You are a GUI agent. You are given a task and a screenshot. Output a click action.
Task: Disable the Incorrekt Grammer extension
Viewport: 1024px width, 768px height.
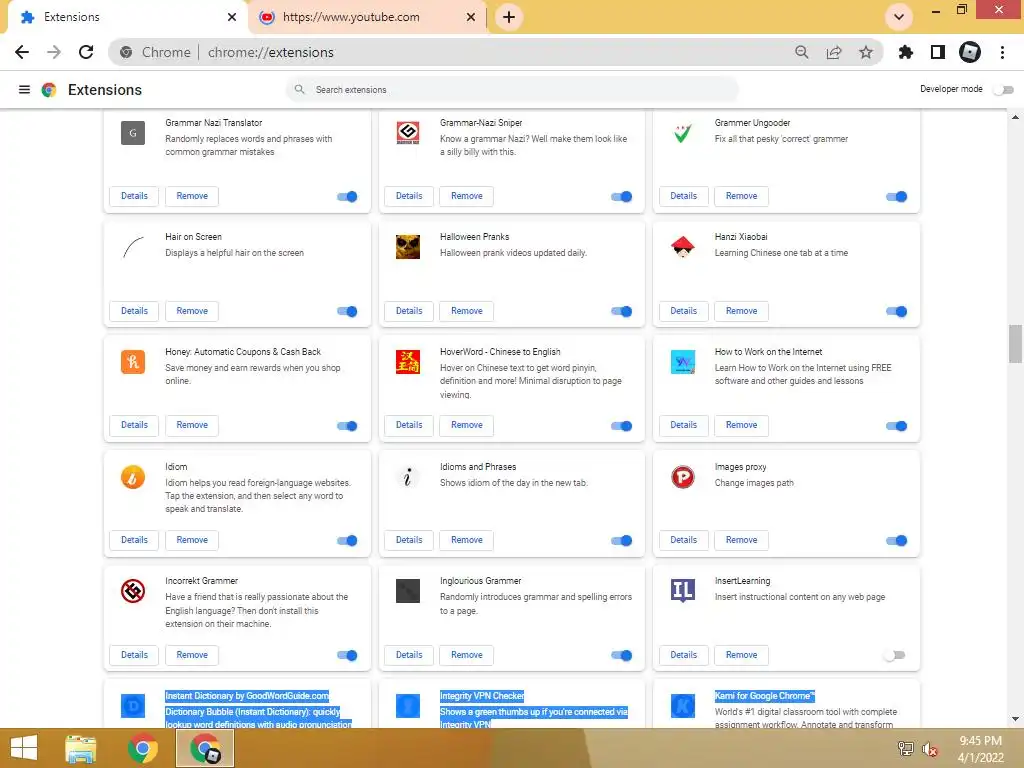pos(347,655)
